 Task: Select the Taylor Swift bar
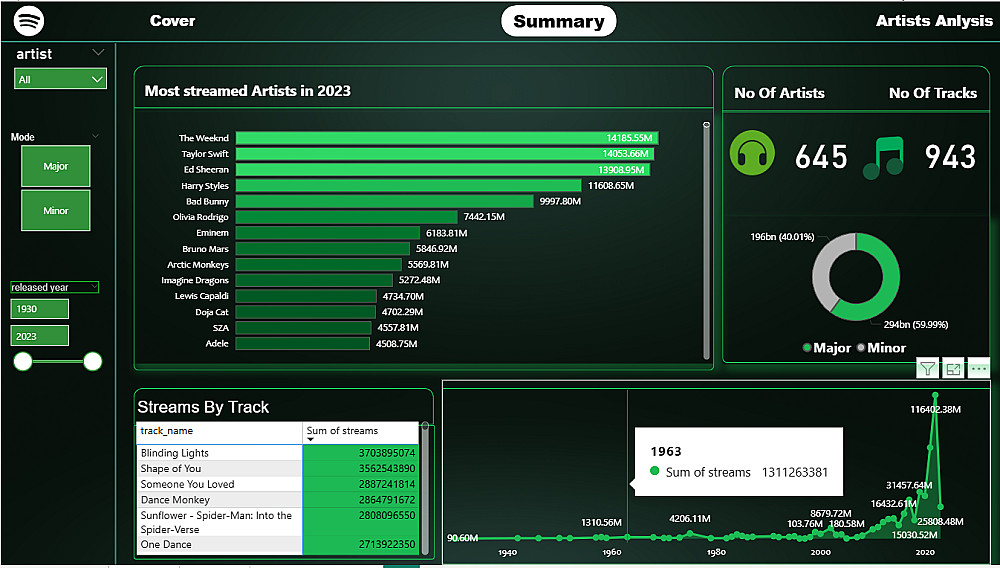click(x=445, y=154)
